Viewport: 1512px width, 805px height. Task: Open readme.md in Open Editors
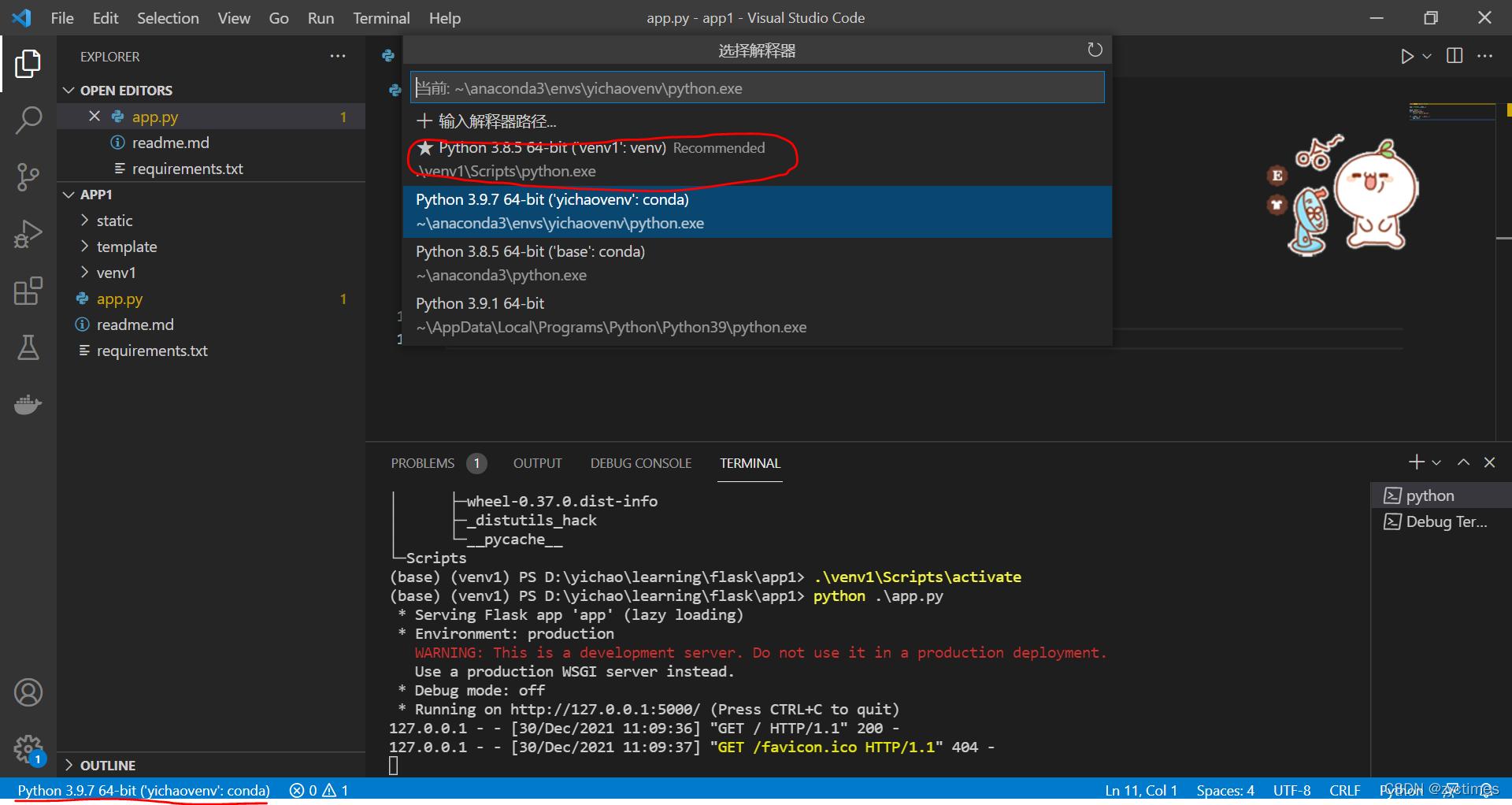click(x=210, y=143)
